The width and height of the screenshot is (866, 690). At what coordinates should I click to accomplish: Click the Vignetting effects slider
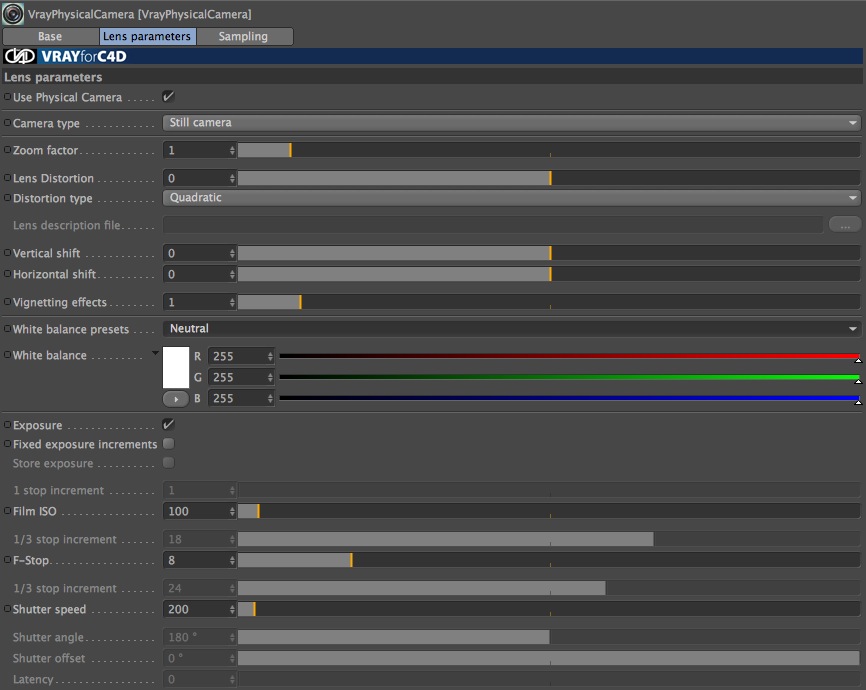point(548,302)
